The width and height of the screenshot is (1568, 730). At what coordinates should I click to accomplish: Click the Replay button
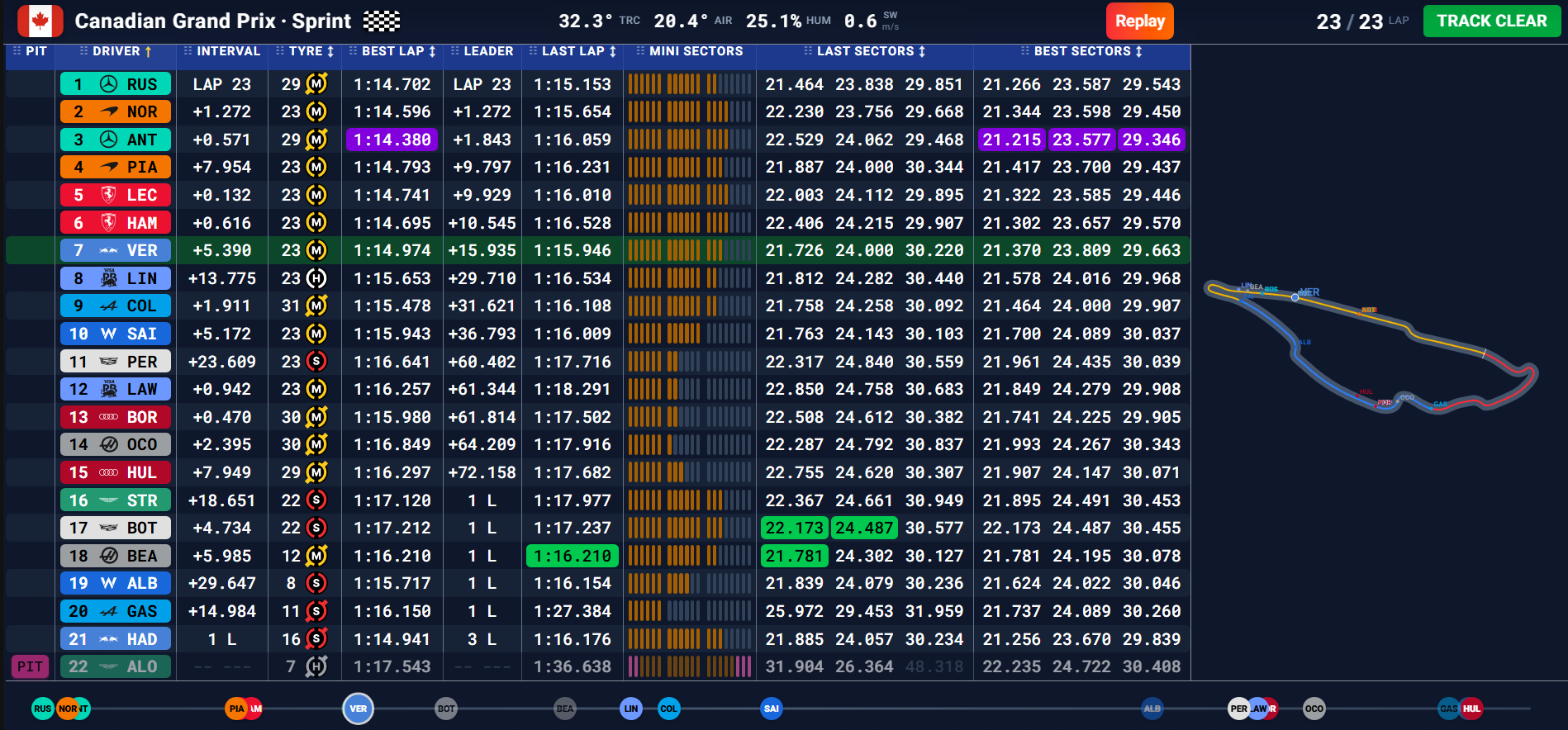(x=1140, y=21)
